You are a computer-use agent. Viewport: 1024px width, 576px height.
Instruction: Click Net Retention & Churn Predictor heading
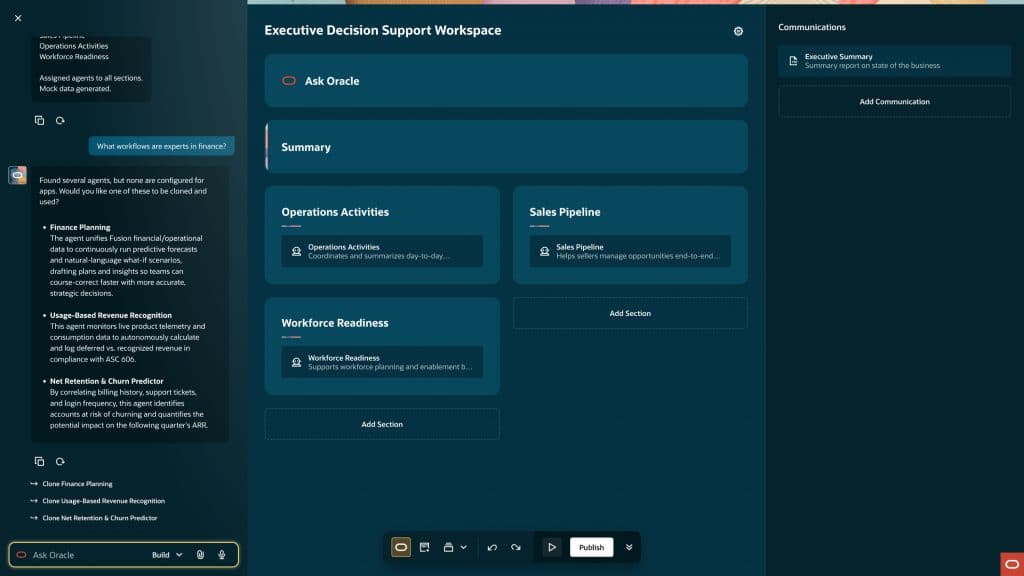point(106,381)
